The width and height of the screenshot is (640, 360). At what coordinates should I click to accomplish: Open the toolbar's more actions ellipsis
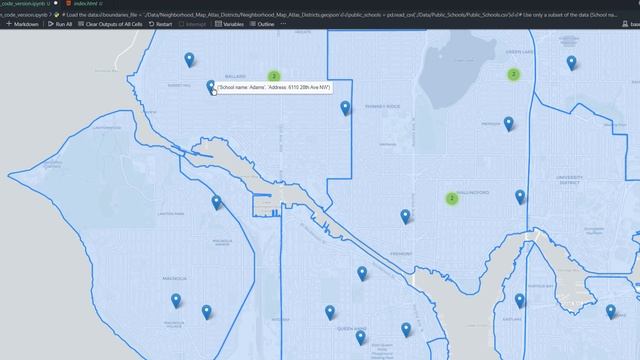[x=283, y=24]
